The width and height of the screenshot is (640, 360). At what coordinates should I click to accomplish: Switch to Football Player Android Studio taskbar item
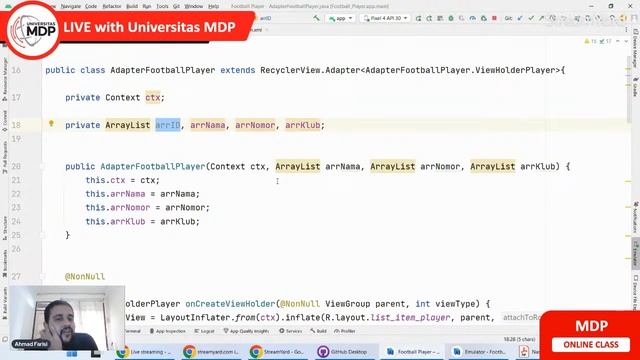(413, 351)
